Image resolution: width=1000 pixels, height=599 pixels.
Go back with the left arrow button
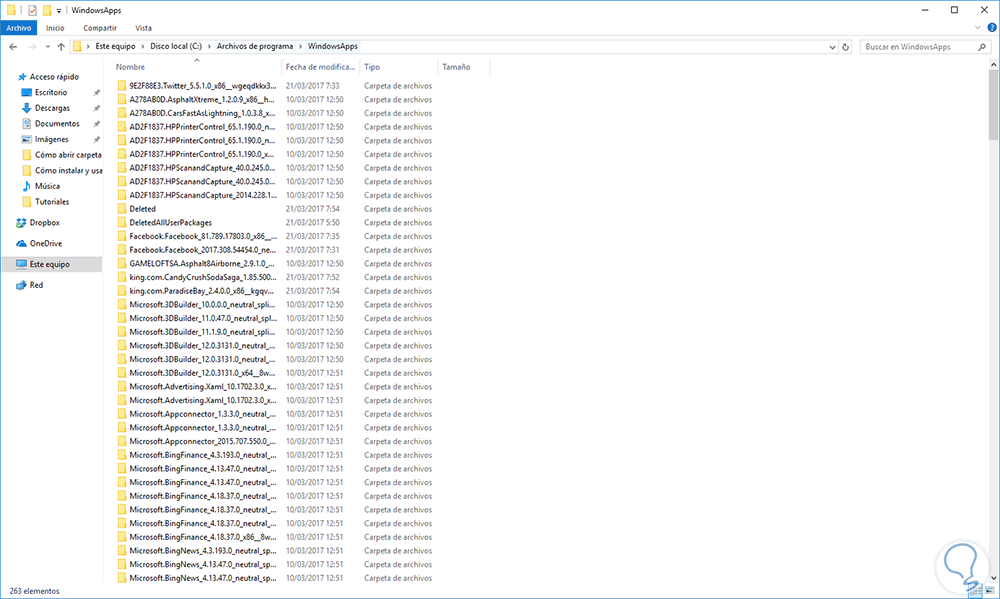point(13,47)
